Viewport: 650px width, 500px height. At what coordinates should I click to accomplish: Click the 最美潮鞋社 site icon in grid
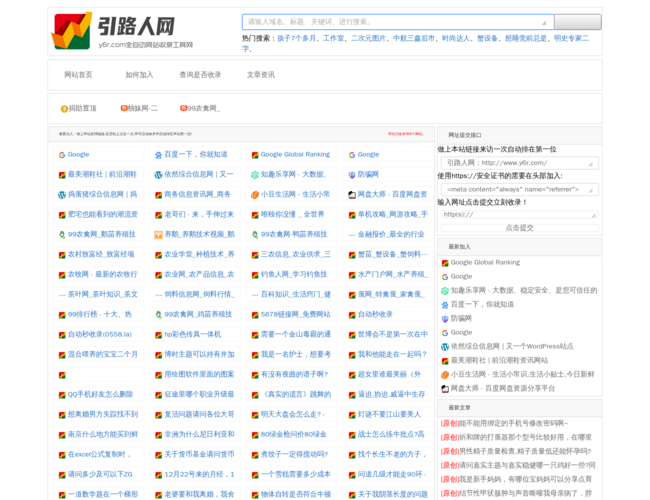pyautogui.click(x=62, y=175)
